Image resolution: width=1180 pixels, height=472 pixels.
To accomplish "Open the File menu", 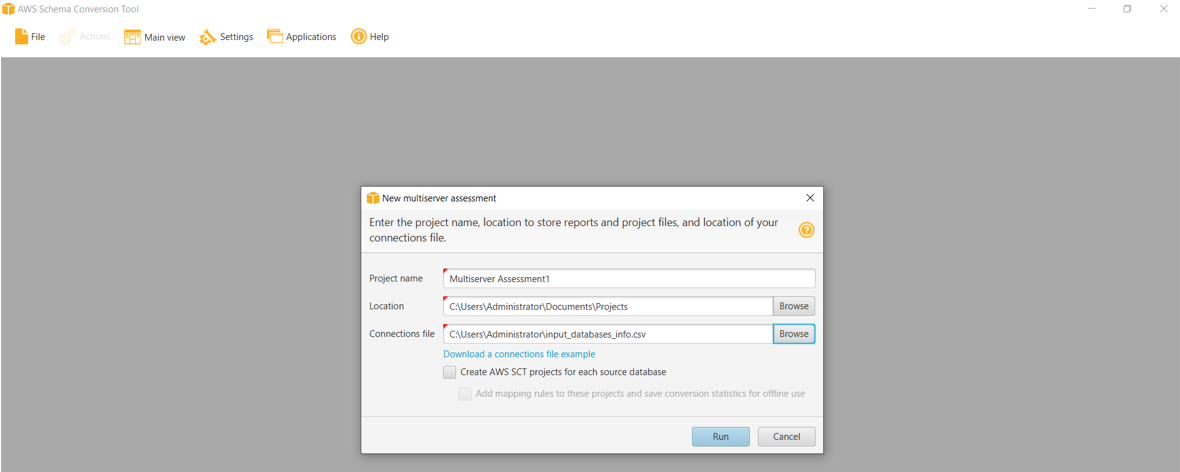I will pos(30,37).
